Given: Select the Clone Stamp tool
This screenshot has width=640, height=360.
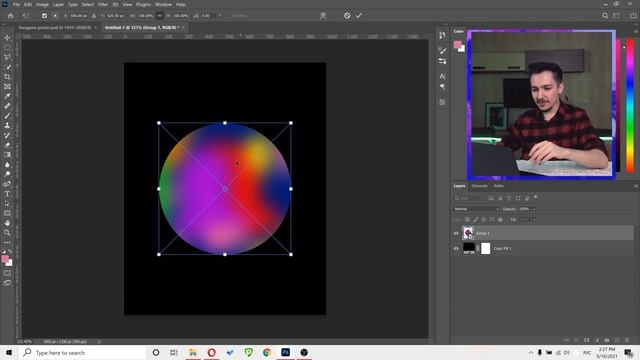Looking at the screenshot, I should [x=7, y=126].
